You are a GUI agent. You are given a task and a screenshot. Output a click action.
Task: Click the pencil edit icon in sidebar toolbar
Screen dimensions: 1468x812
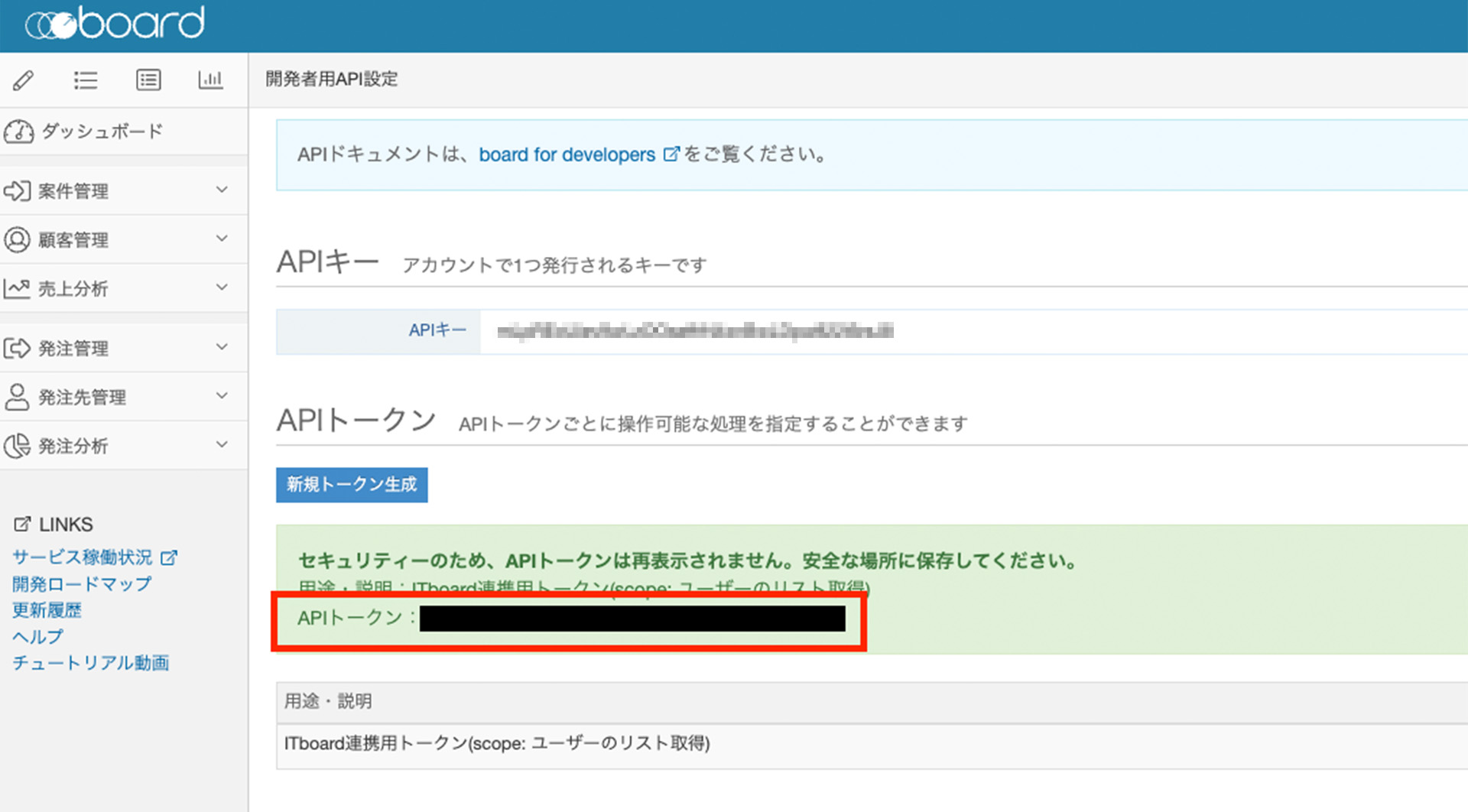click(24, 80)
